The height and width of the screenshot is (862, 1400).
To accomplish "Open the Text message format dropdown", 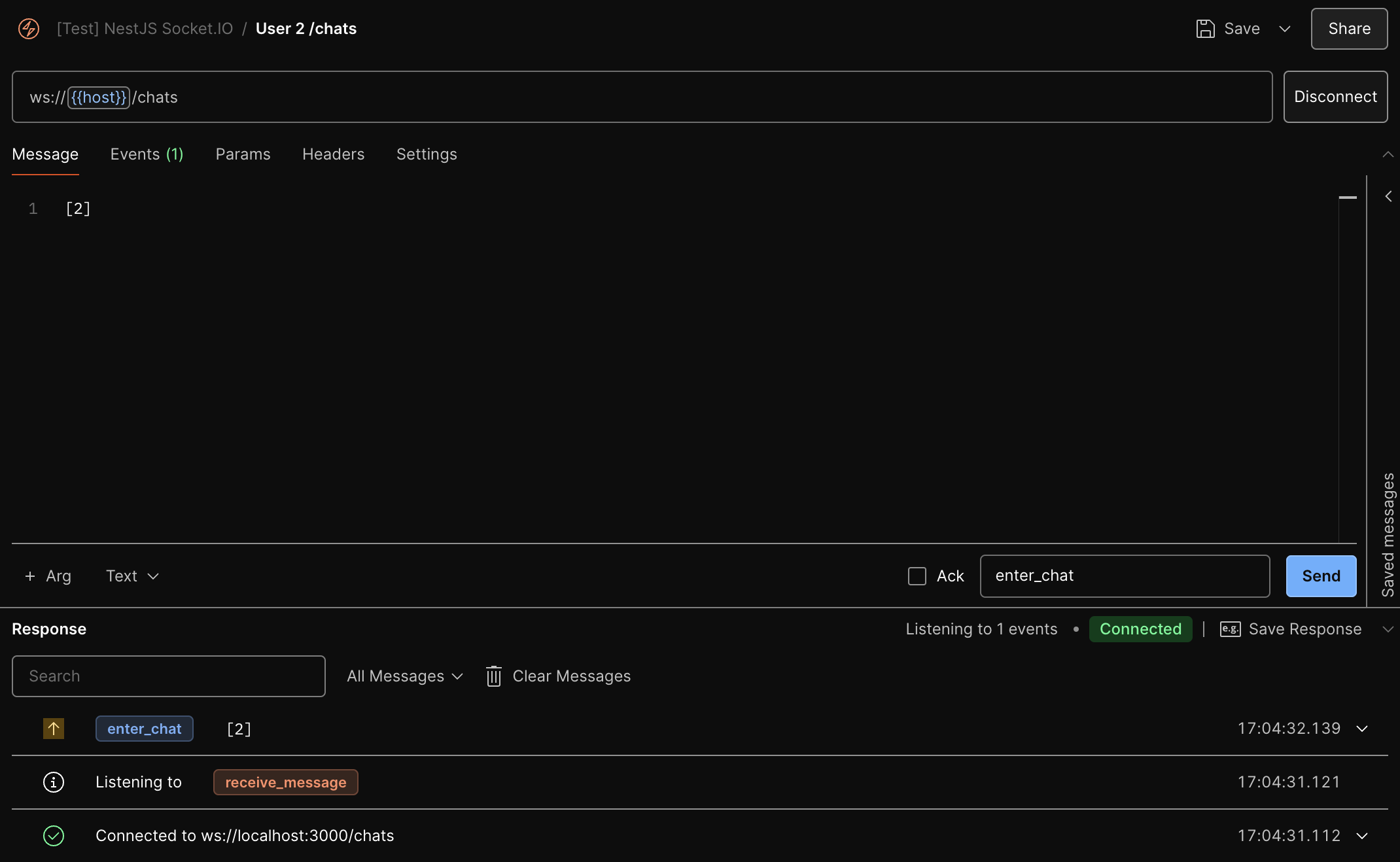I will click(133, 576).
